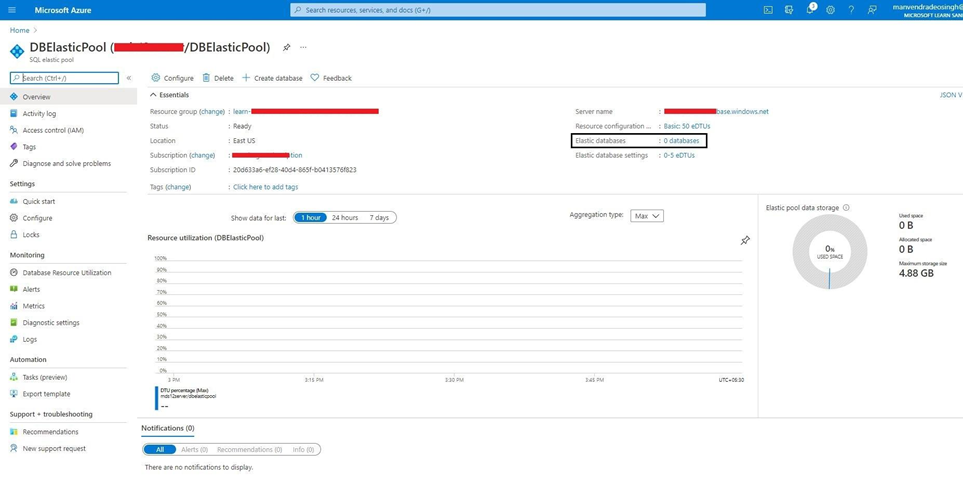The height and width of the screenshot is (493, 963).
Task: Click Delete in the command bar
Action: point(218,78)
